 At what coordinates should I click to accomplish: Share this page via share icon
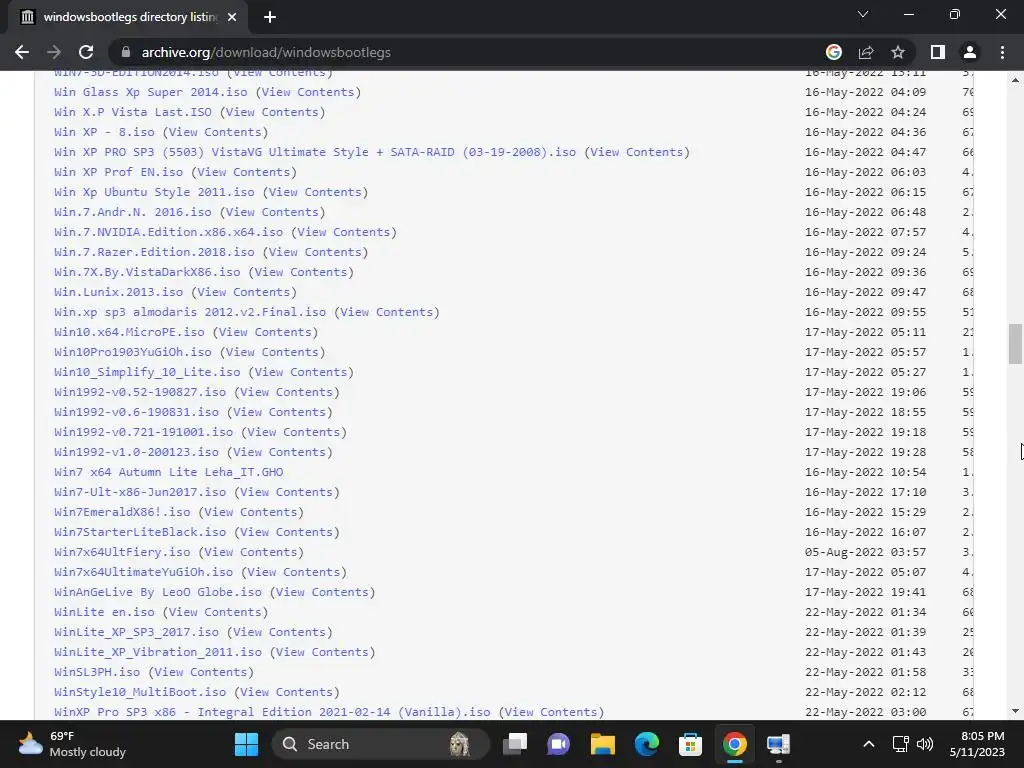(866, 52)
